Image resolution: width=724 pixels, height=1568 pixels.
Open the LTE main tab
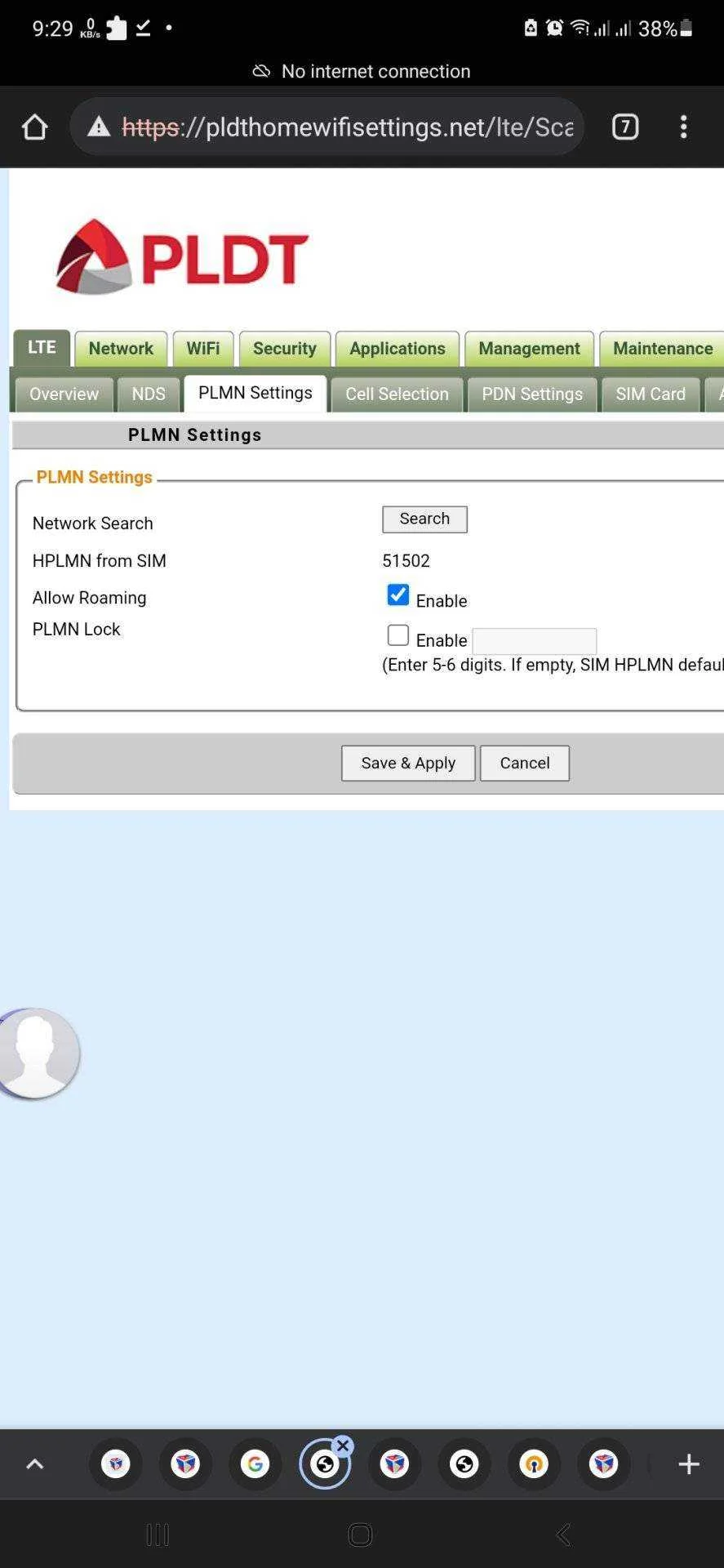[42, 347]
